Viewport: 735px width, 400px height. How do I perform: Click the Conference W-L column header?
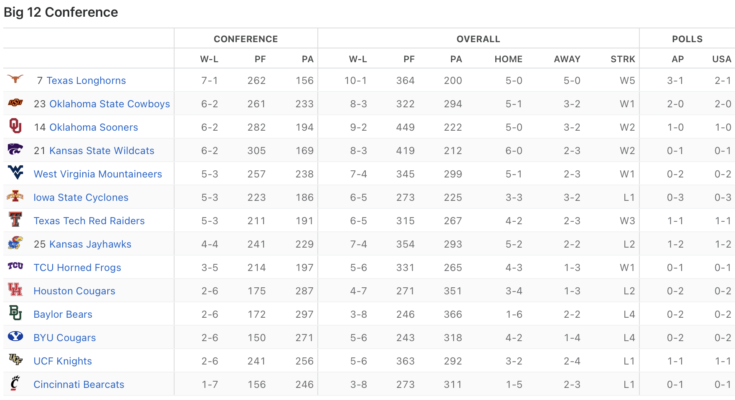click(x=209, y=59)
